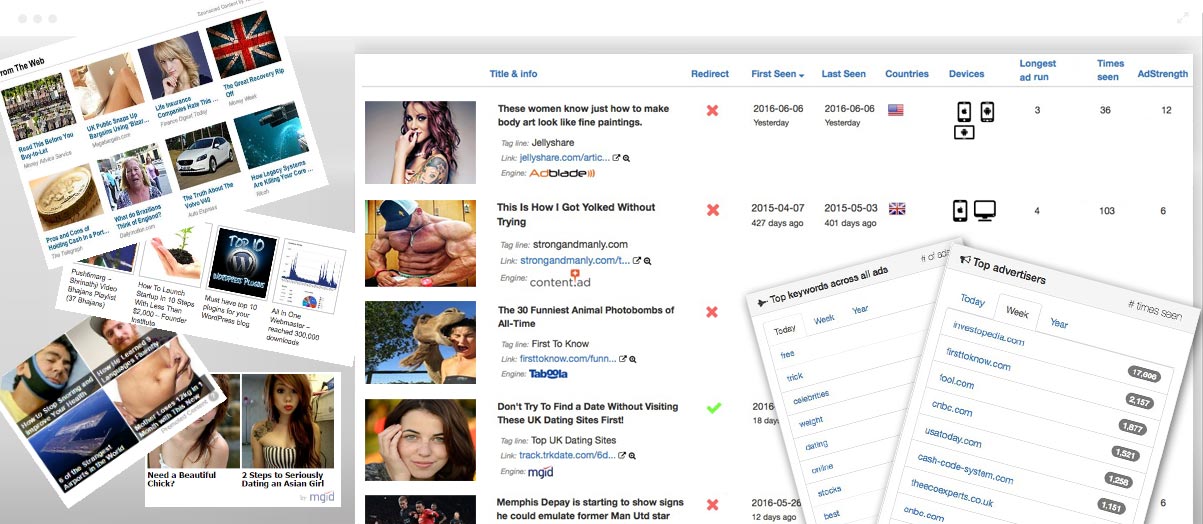This screenshot has width=1203, height=524.
Task: Click the US flag country icon
Action: (x=895, y=111)
